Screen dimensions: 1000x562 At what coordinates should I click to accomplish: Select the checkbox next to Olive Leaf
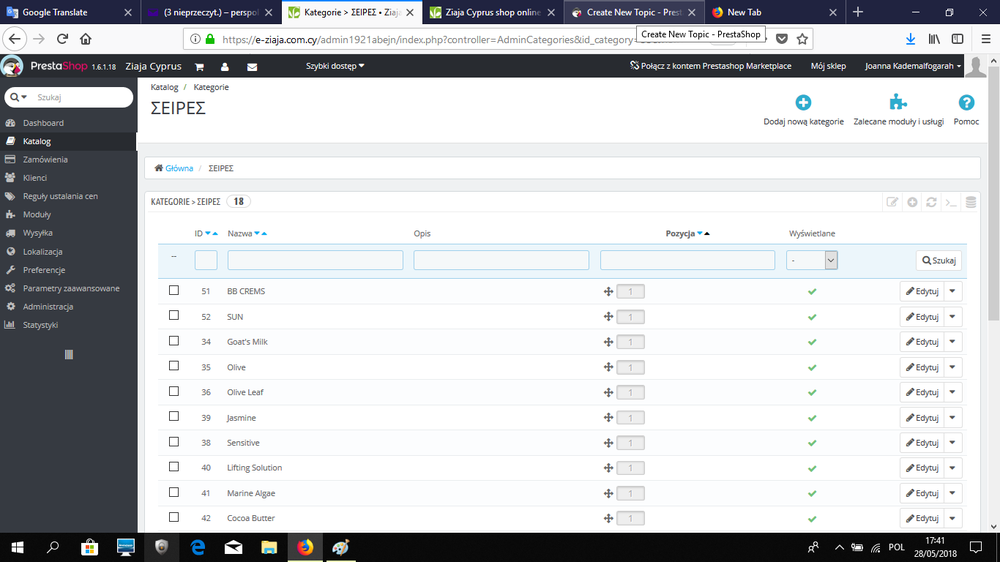[x=173, y=391]
